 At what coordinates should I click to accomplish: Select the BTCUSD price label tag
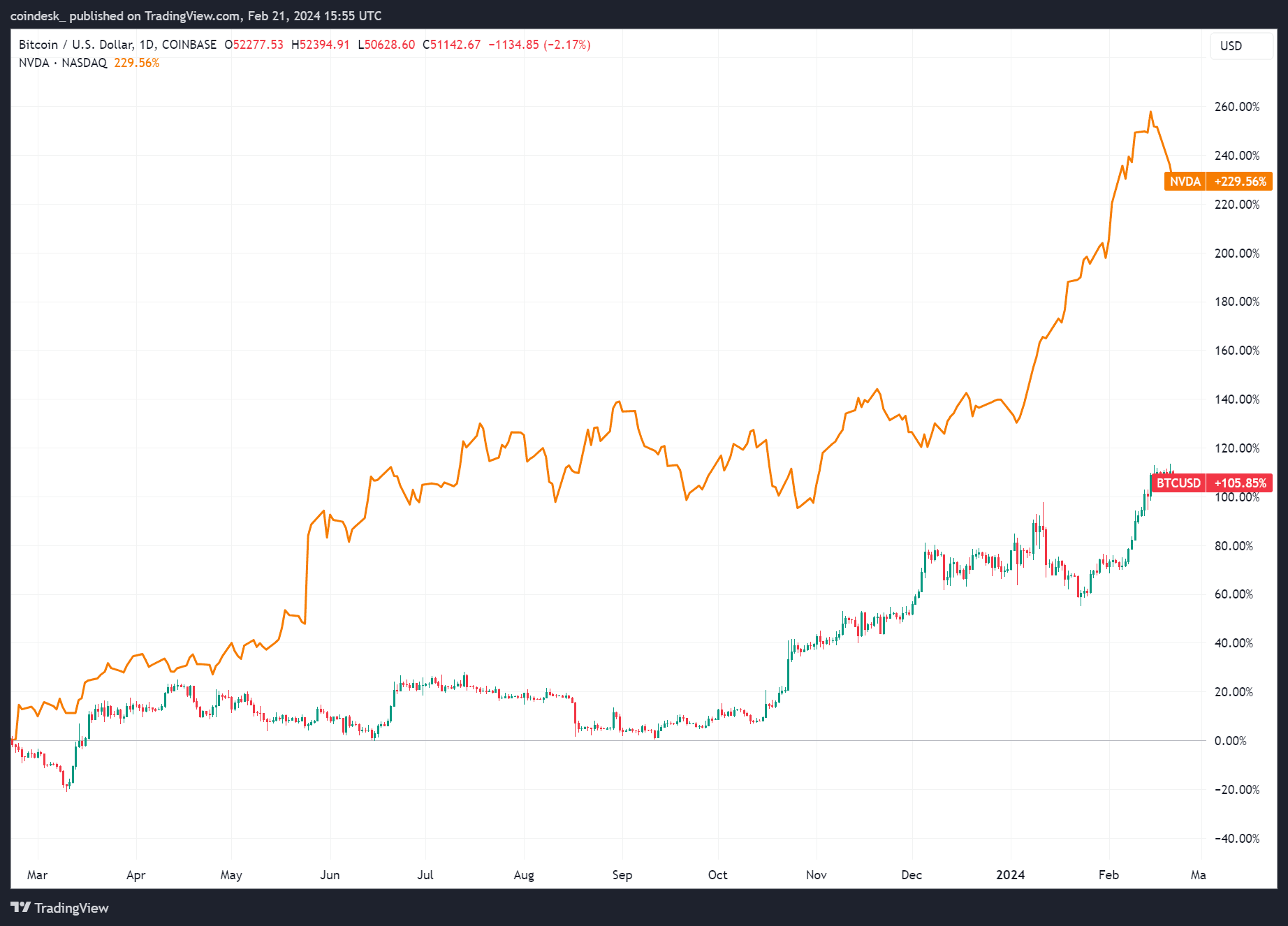(1178, 483)
